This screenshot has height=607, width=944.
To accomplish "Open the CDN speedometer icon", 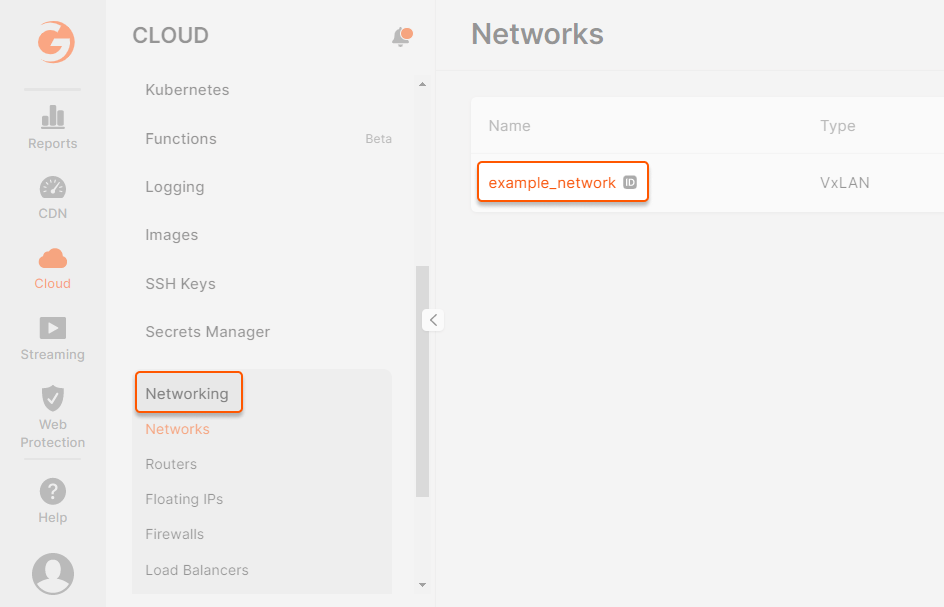I will point(52,187).
